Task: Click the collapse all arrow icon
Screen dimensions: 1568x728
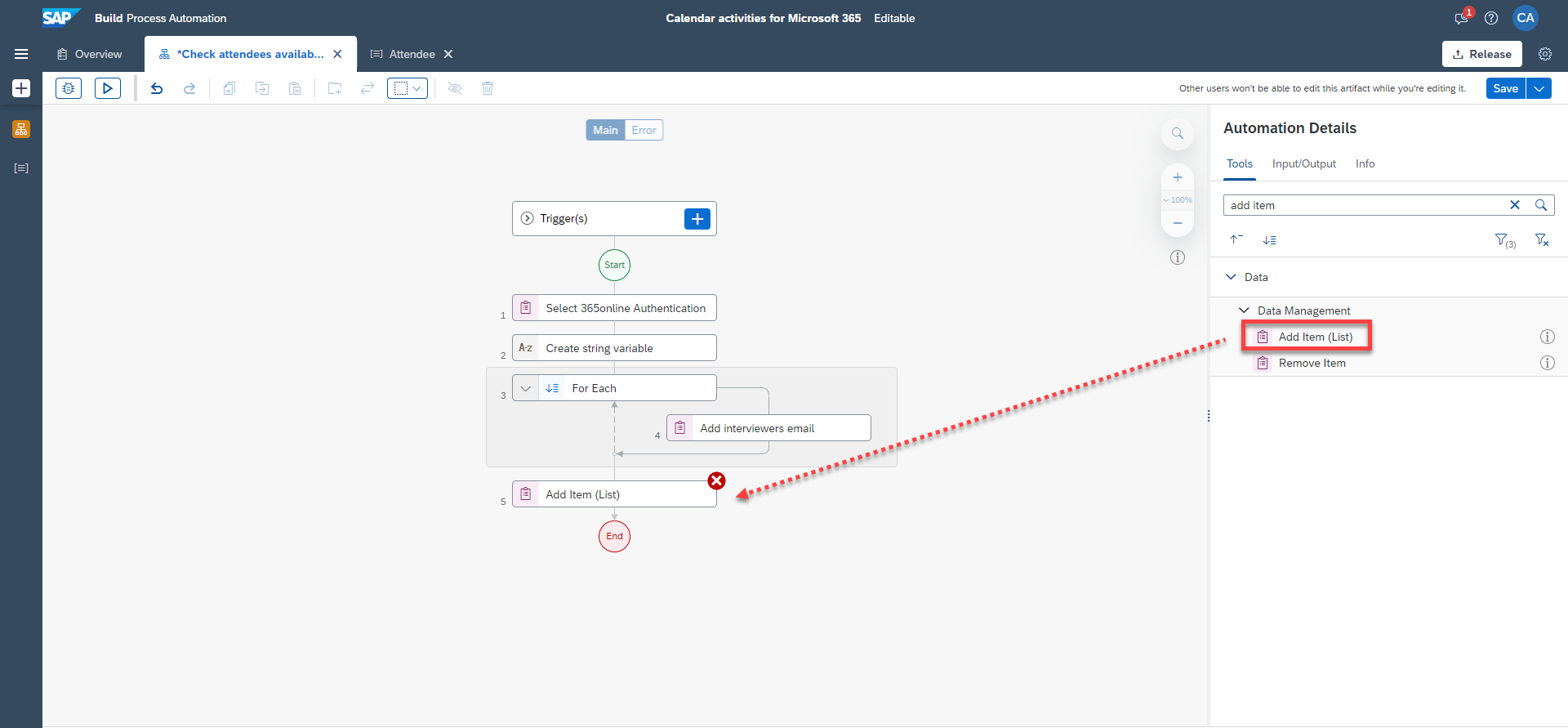Action: pos(1236,239)
